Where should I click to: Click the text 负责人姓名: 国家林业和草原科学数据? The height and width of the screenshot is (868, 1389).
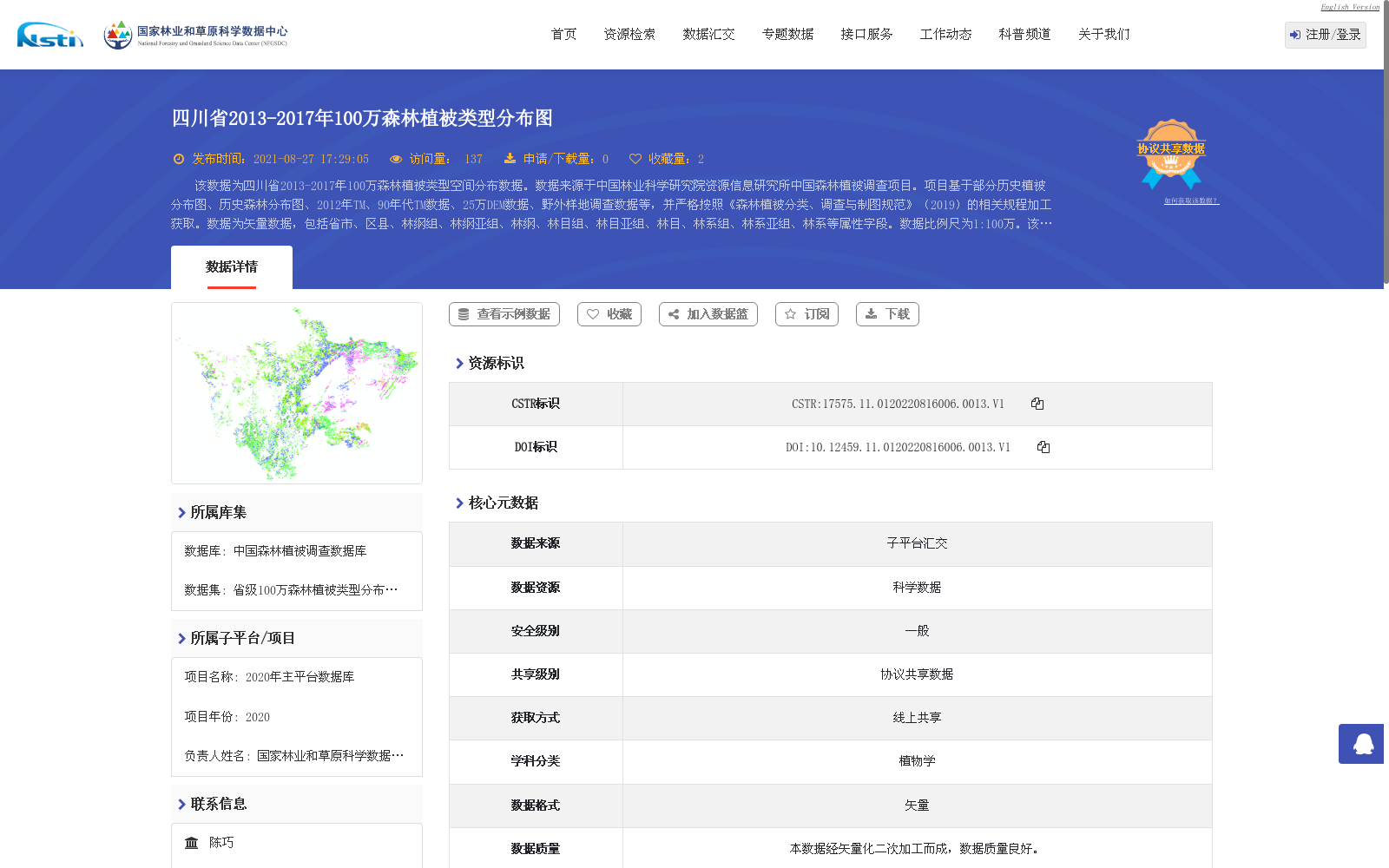tap(293, 756)
